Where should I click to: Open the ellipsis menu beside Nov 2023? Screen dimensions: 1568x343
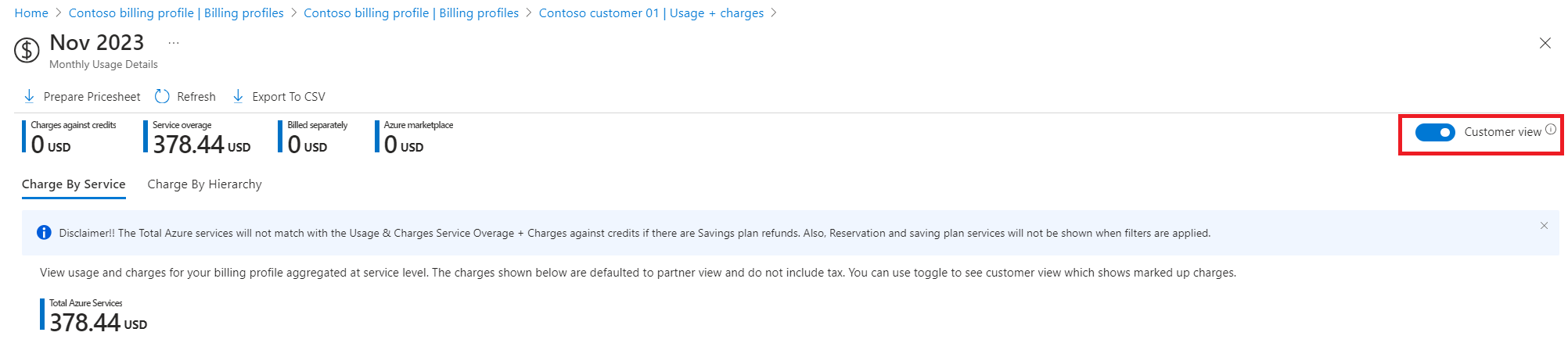pyautogui.click(x=174, y=43)
